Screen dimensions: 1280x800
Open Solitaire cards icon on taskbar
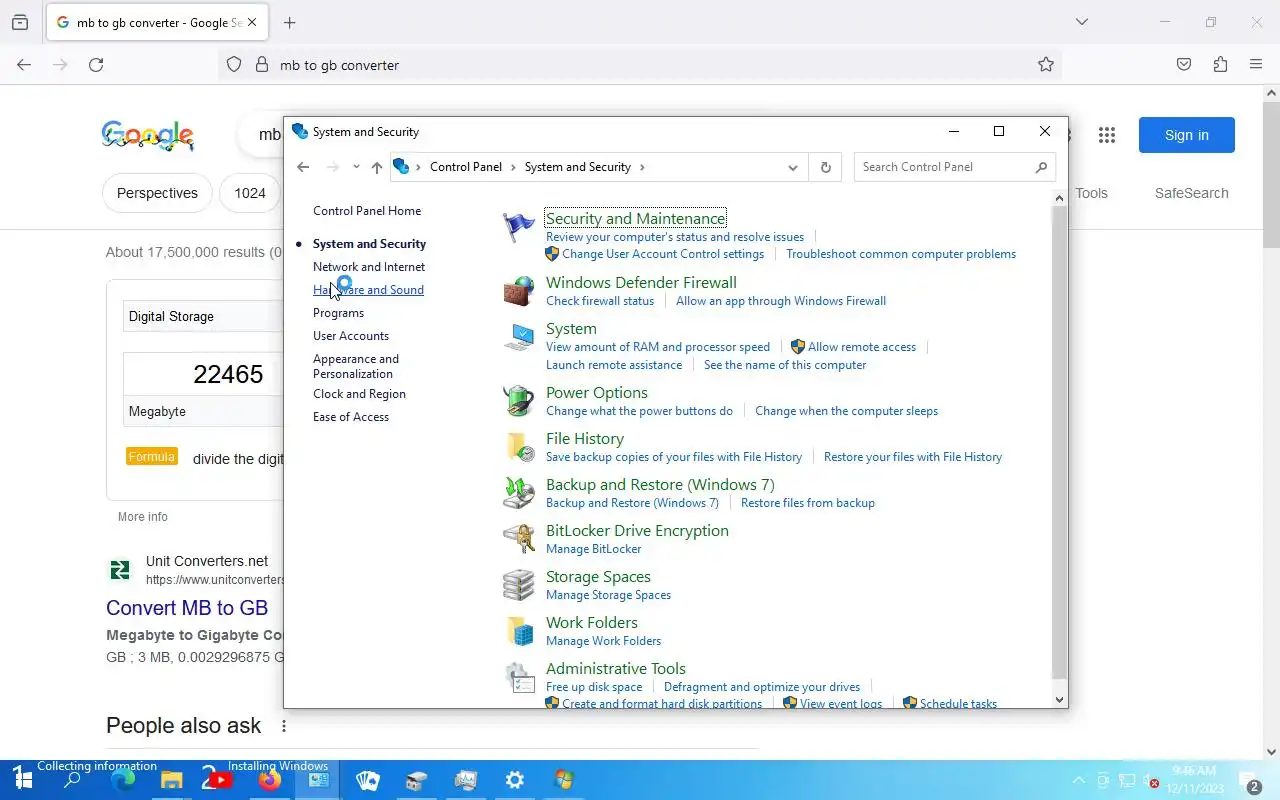tap(368, 780)
